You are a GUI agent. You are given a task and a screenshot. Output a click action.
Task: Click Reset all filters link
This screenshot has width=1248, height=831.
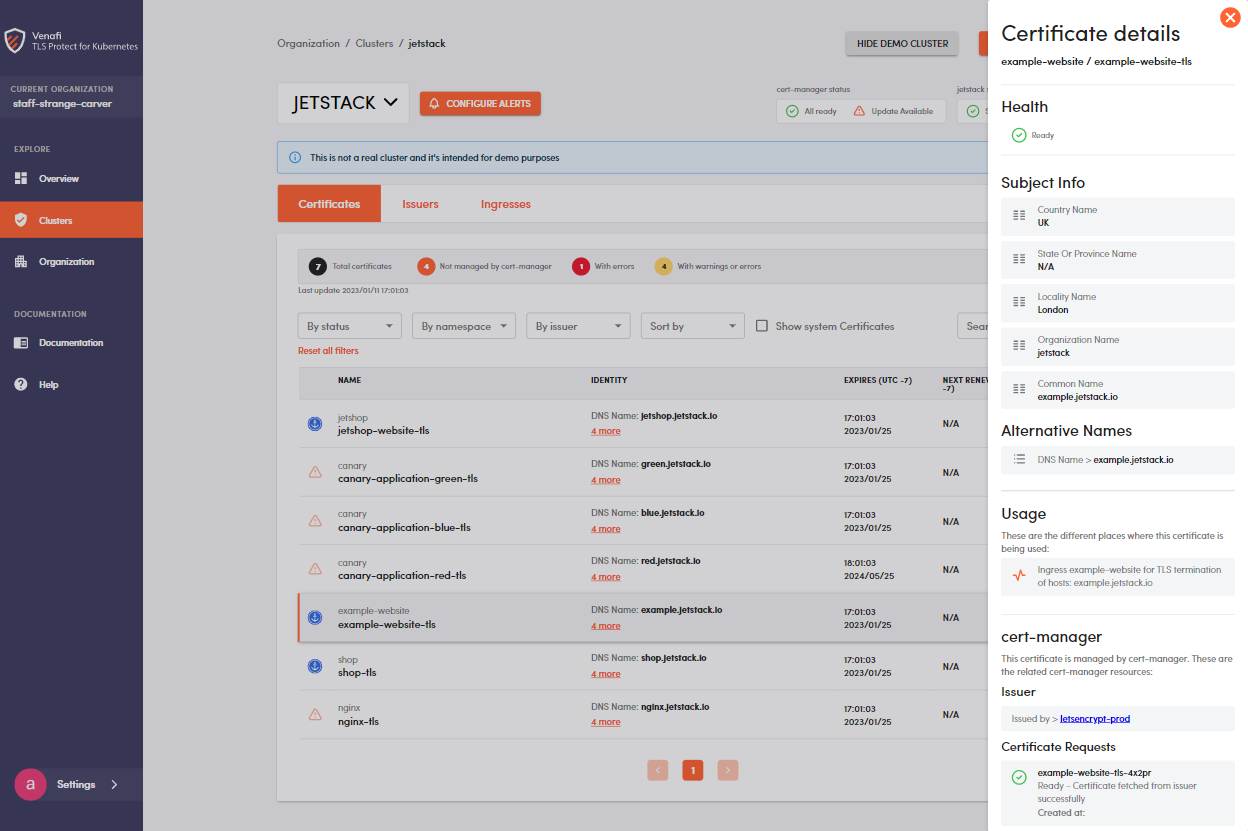[328, 351]
